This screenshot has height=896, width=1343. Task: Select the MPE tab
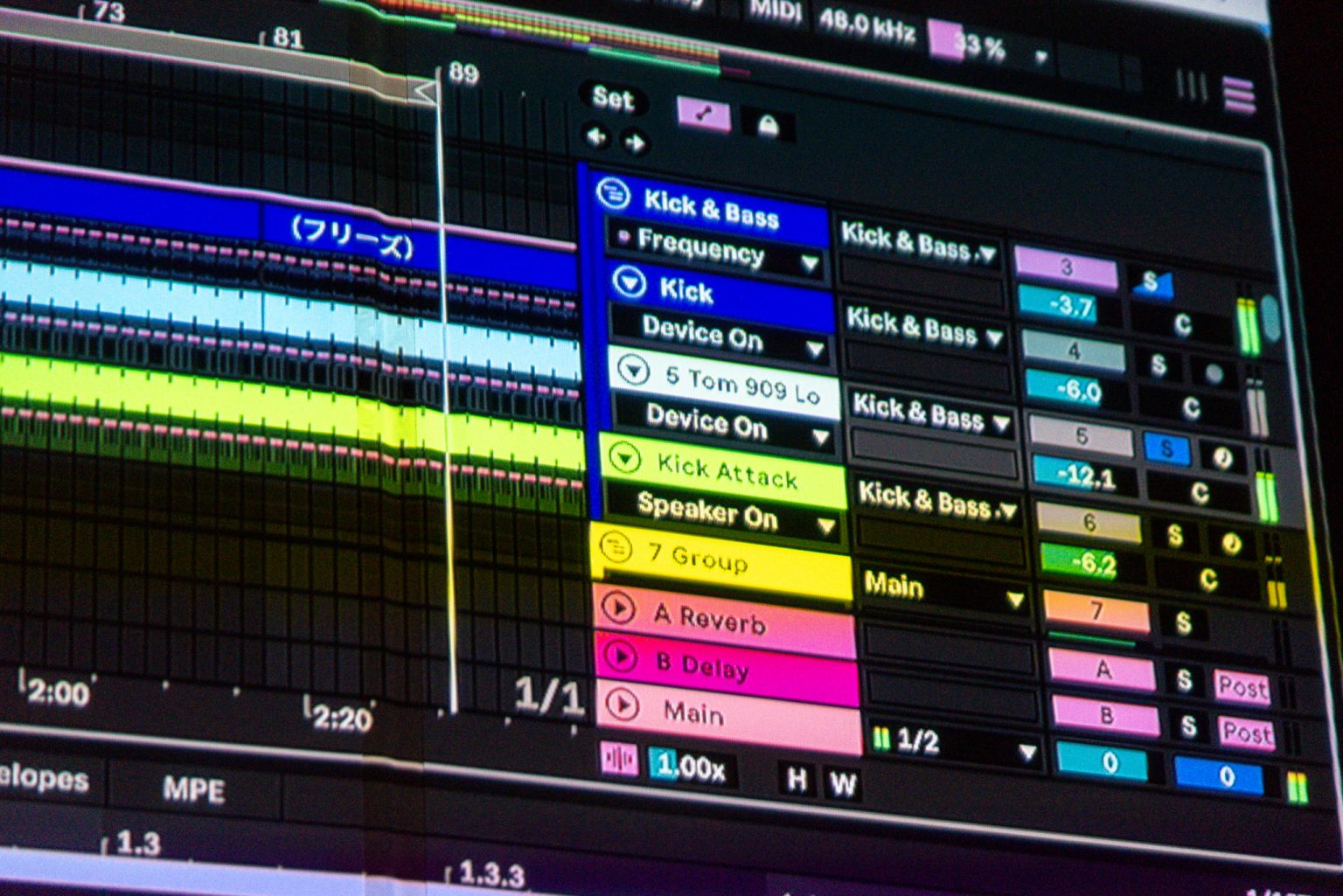(194, 790)
